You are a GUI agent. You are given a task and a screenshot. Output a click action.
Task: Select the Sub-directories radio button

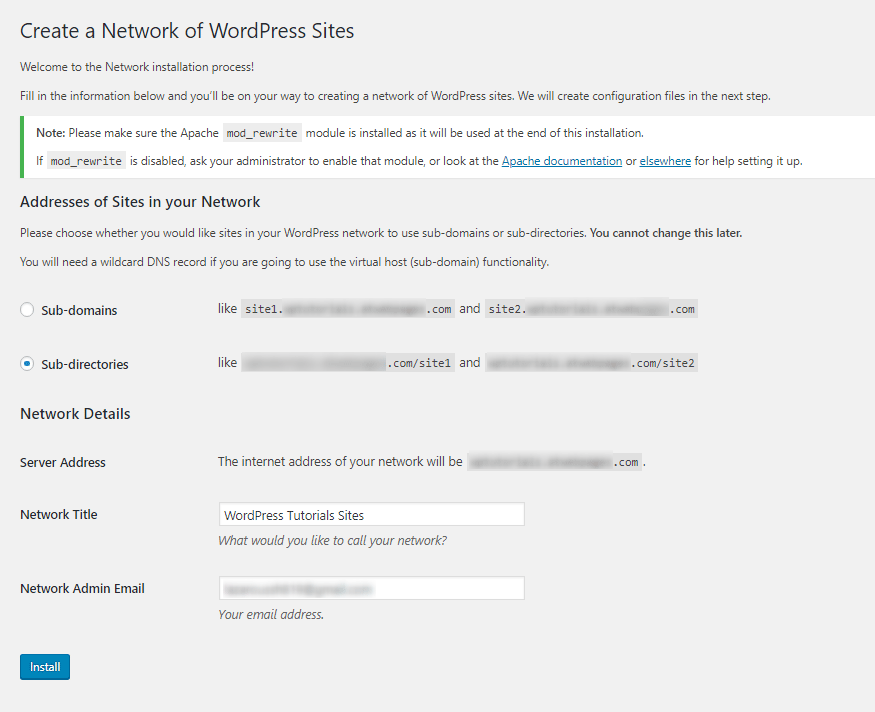(x=27, y=364)
